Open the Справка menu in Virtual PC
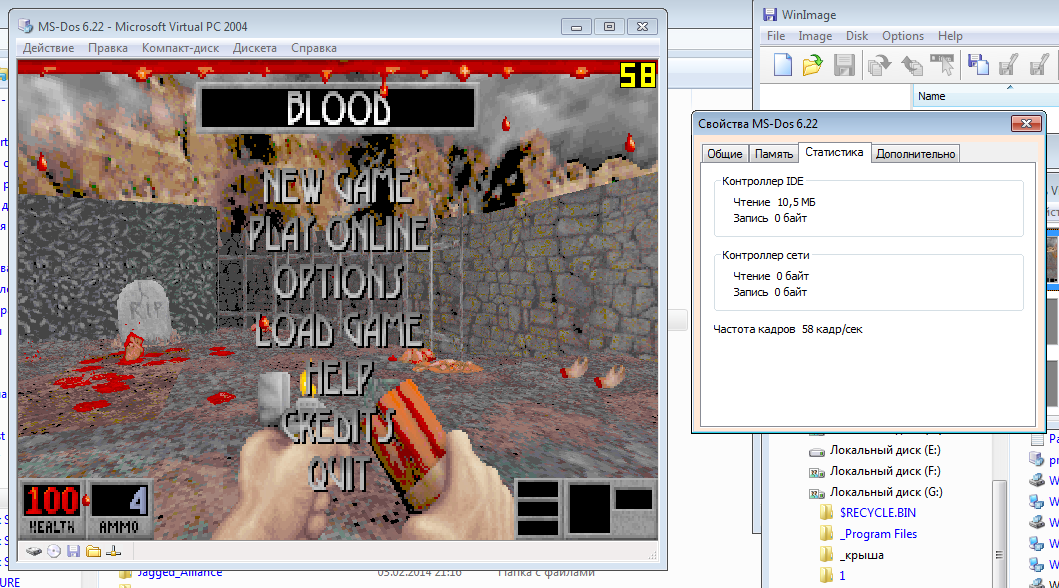Screen dimensions: 1059x588 point(313,48)
